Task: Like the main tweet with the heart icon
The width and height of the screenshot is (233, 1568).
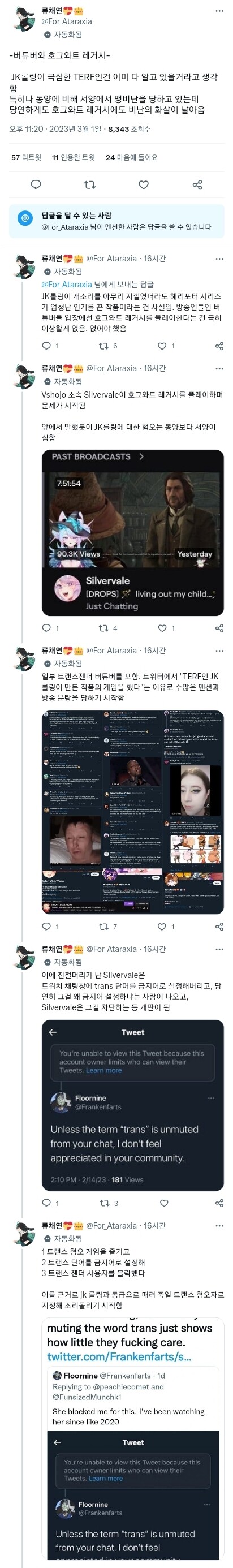Action: point(144,184)
